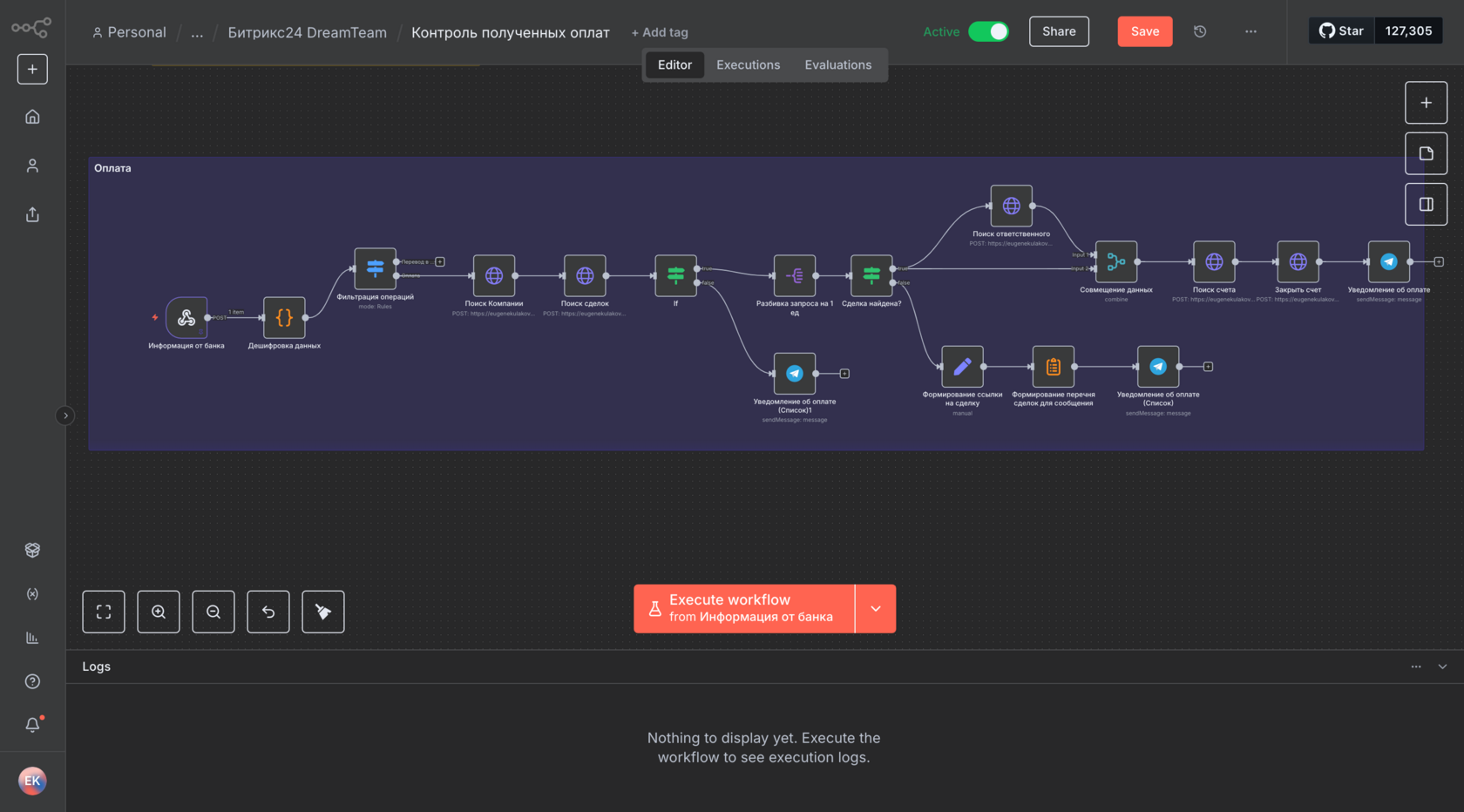Open workflow history clock icon
The height and width of the screenshot is (812, 1464).
point(1200,31)
